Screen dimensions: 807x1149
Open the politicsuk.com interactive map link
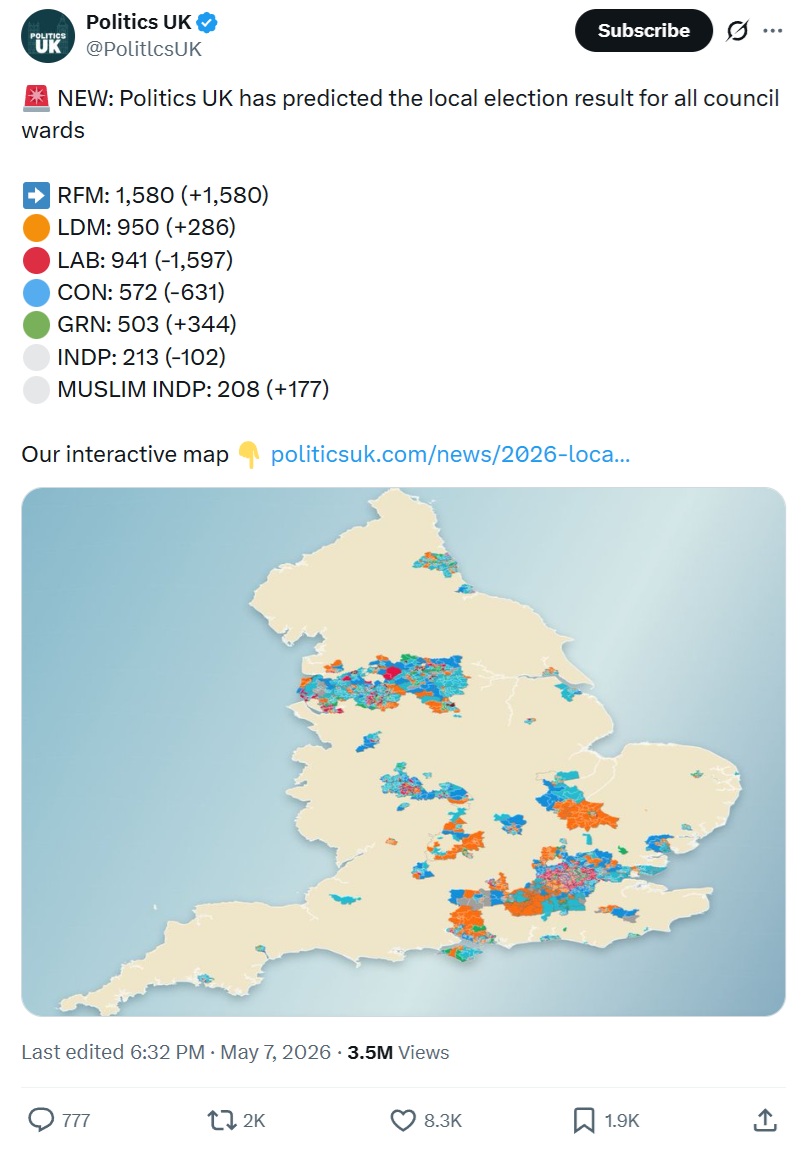pyautogui.click(x=450, y=454)
